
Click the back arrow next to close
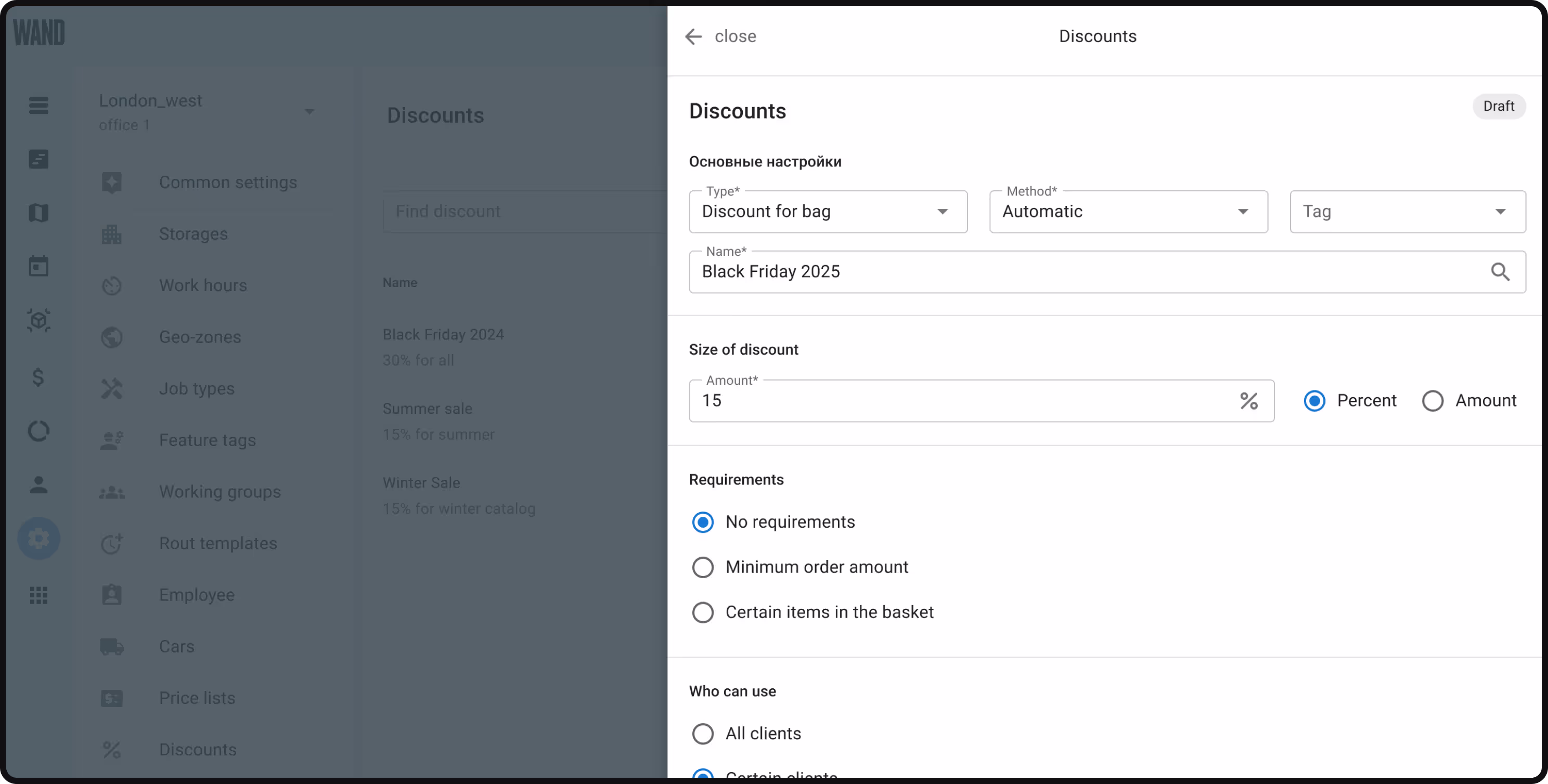coord(693,36)
